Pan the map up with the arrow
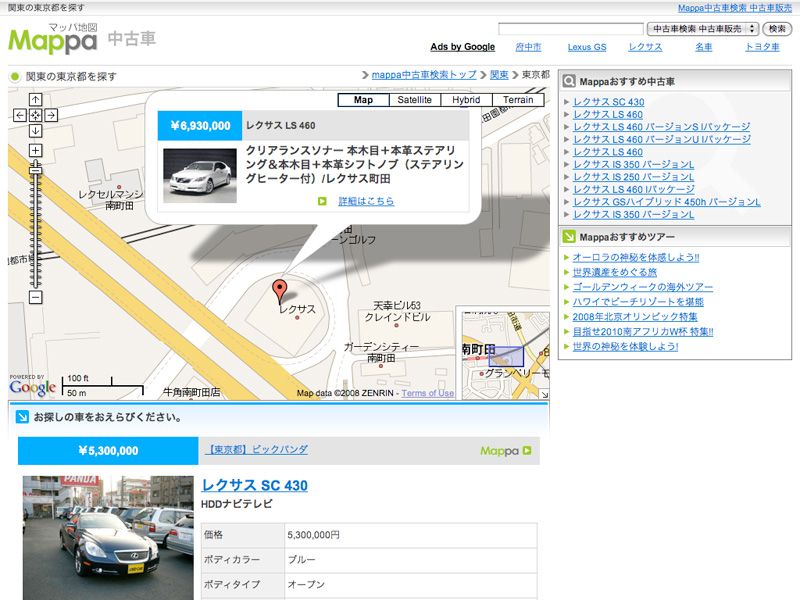The height and width of the screenshot is (600, 800). click(35, 100)
